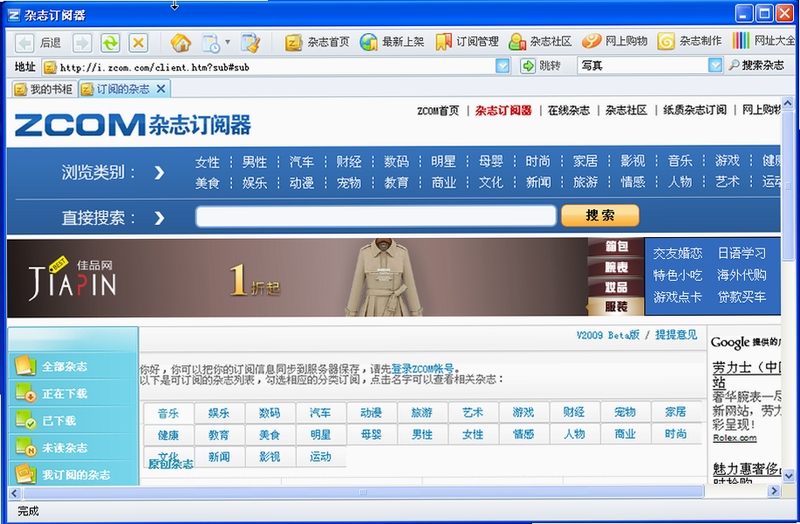The image size is (800, 524).
Task: Open the Home house icon
Action: point(180,43)
